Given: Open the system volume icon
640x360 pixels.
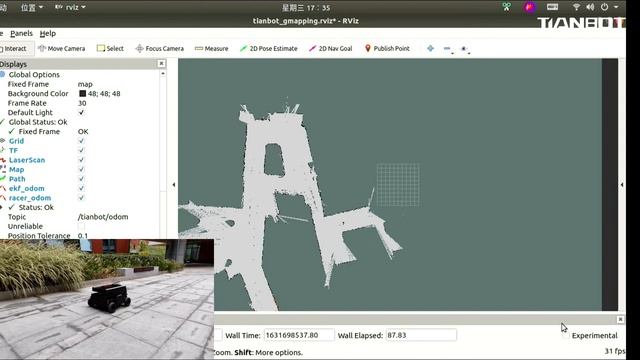Looking at the screenshot, I should tap(590, 7).
